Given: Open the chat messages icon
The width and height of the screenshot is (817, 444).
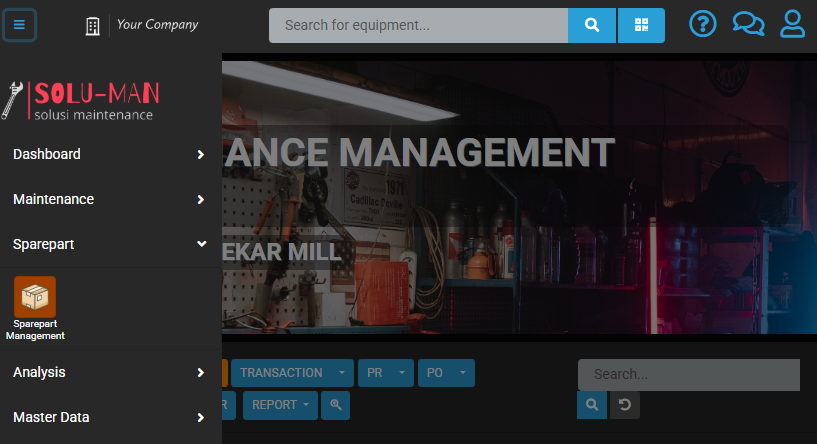Looking at the screenshot, I should (748, 24).
